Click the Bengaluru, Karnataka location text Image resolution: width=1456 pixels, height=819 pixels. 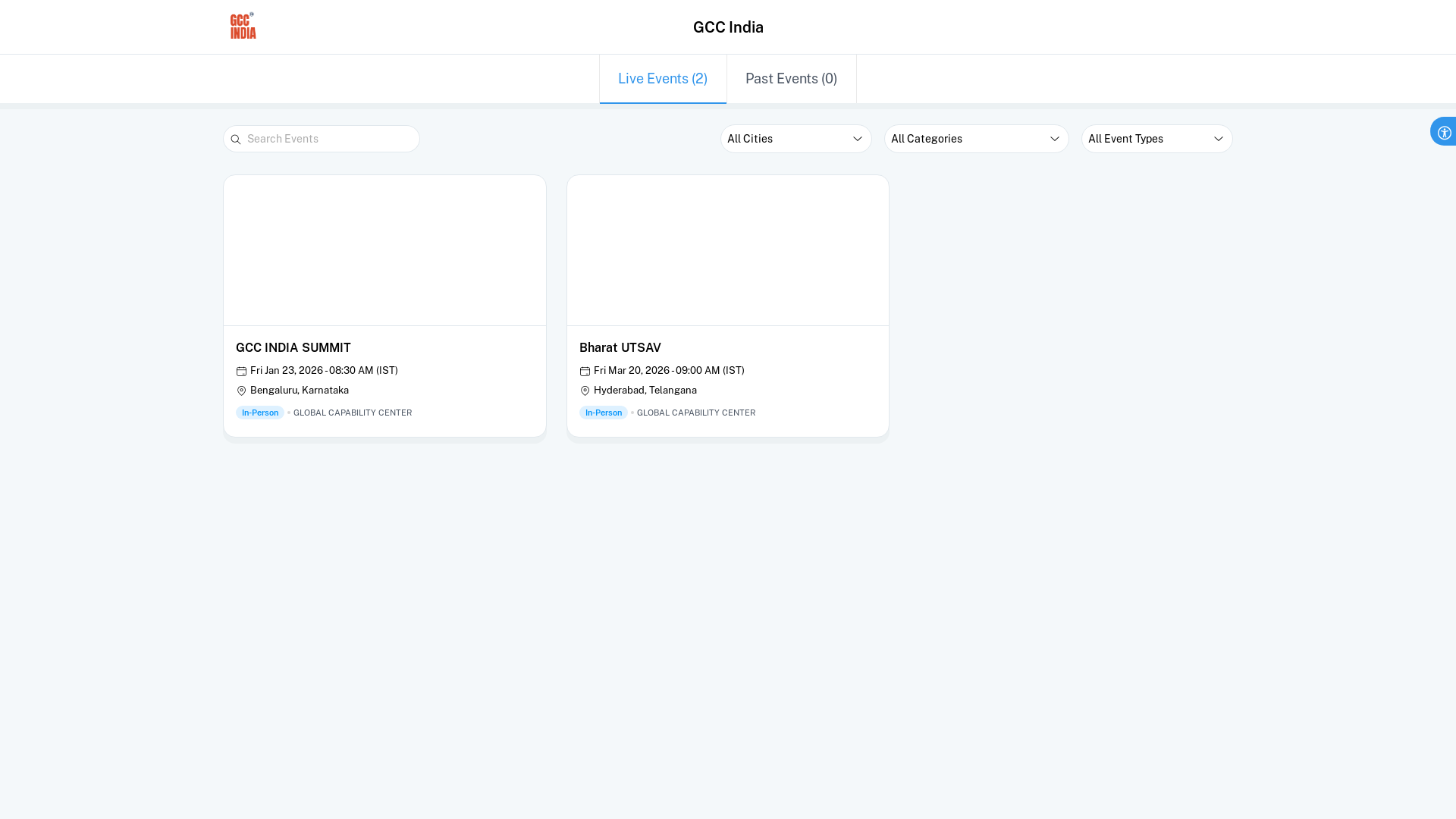click(300, 391)
